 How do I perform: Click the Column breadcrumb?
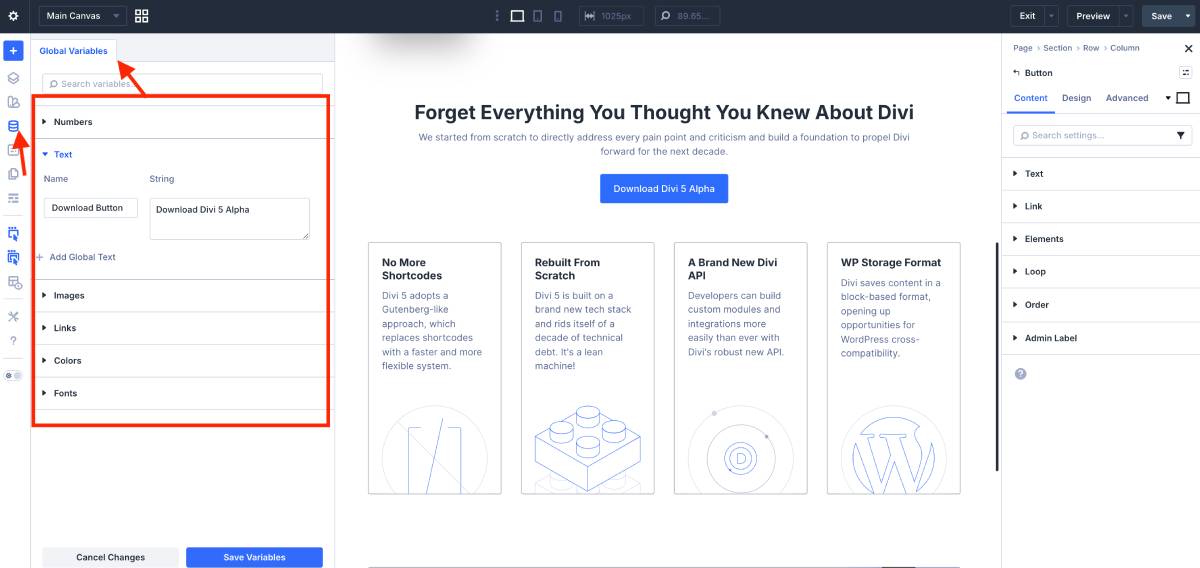1123,48
